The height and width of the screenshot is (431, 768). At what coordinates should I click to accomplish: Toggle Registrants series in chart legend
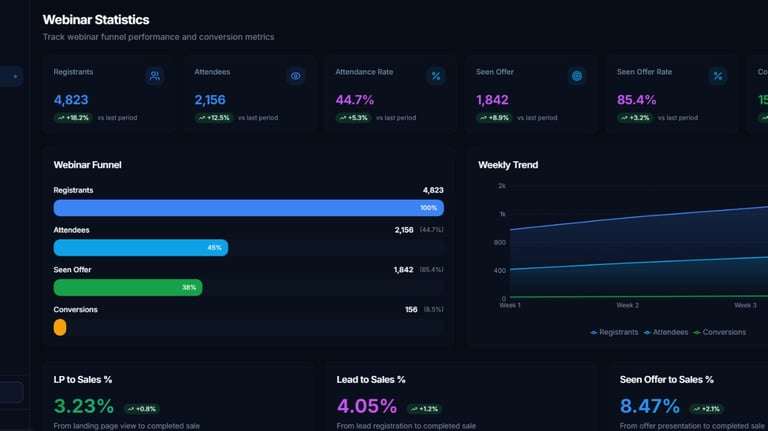[x=614, y=332]
